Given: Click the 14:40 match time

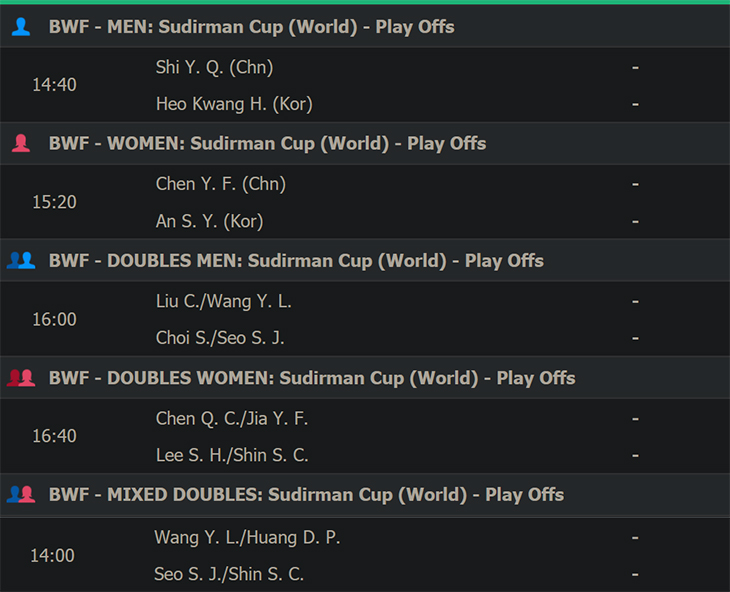Looking at the screenshot, I should pos(54,85).
